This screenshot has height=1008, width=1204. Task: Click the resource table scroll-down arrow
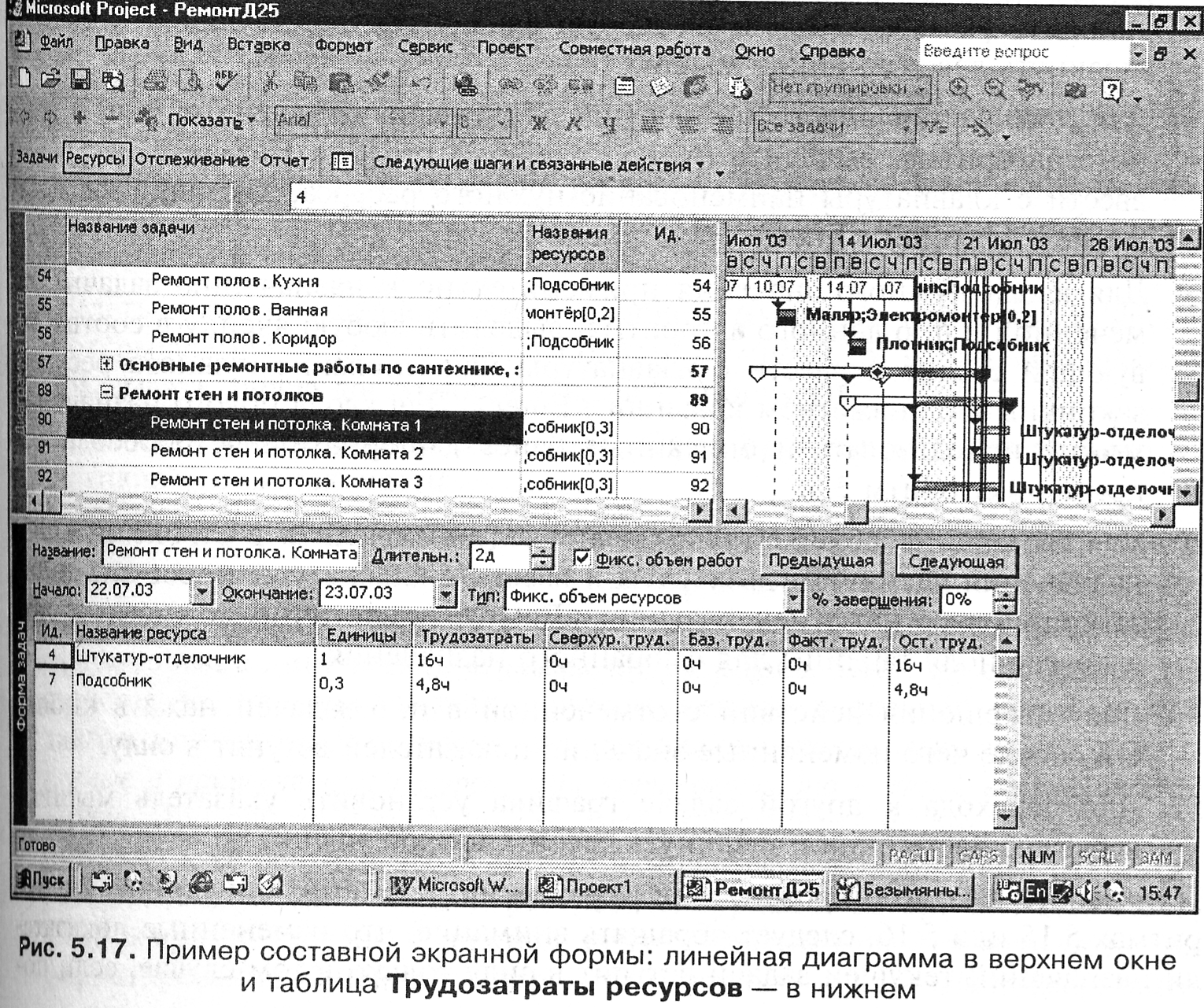1006,818
